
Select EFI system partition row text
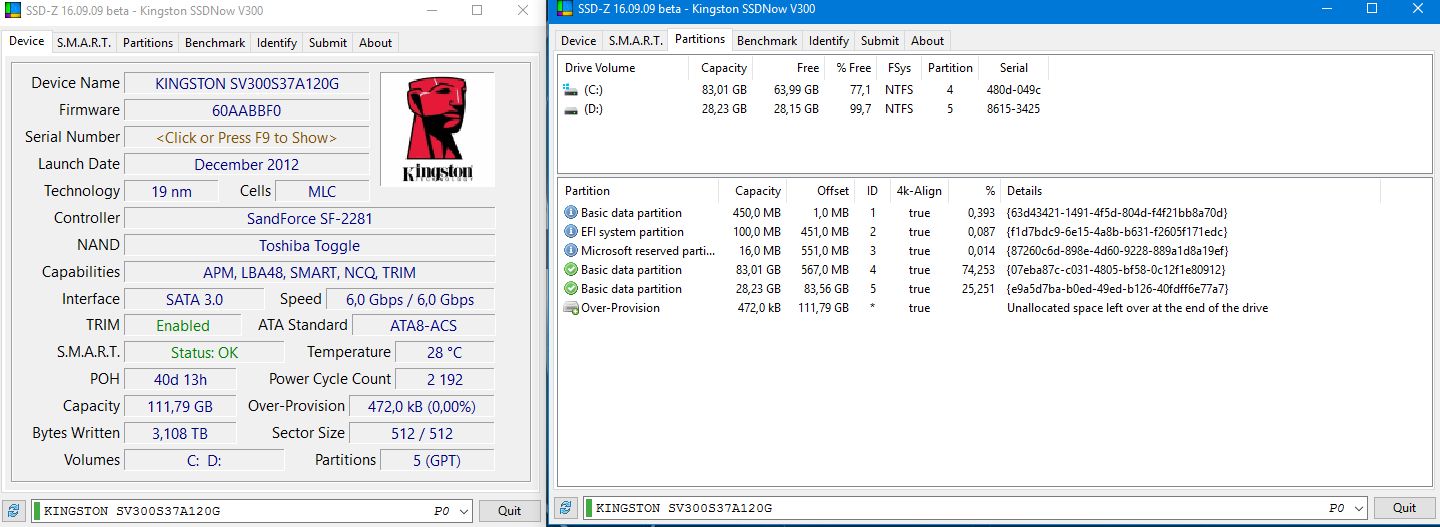tap(632, 232)
